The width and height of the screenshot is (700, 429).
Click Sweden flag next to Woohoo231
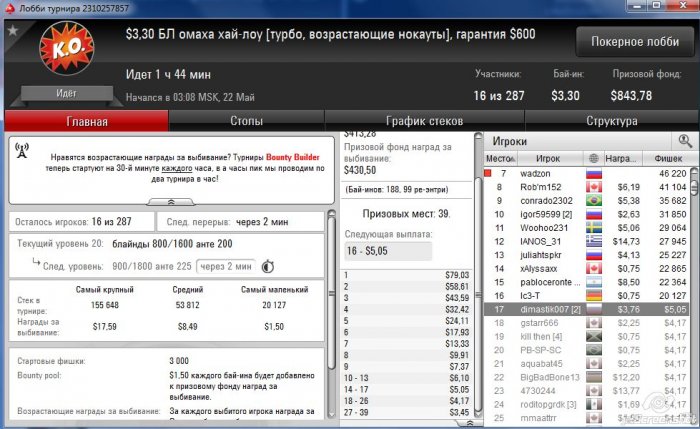click(x=594, y=228)
